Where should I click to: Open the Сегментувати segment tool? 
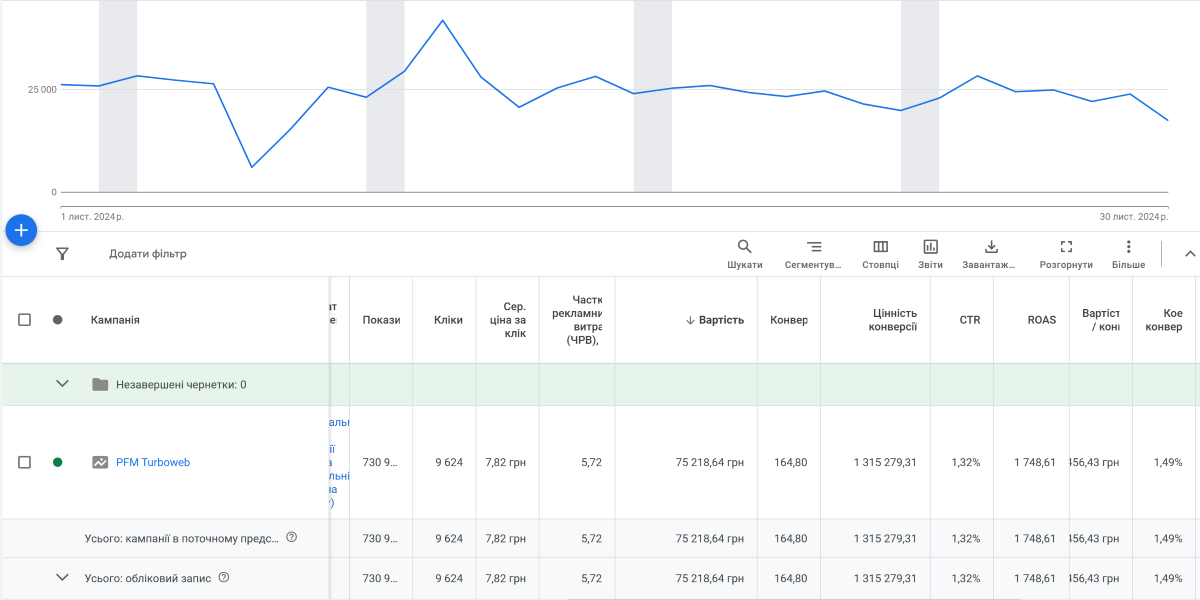[813, 247]
